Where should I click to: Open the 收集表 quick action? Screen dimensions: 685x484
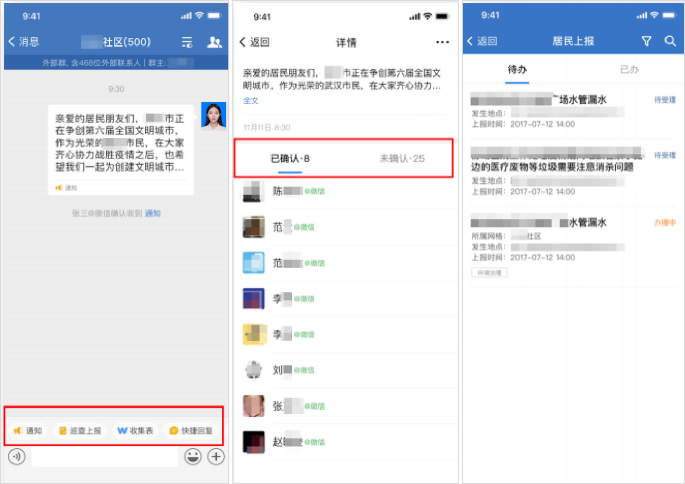tap(135, 430)
